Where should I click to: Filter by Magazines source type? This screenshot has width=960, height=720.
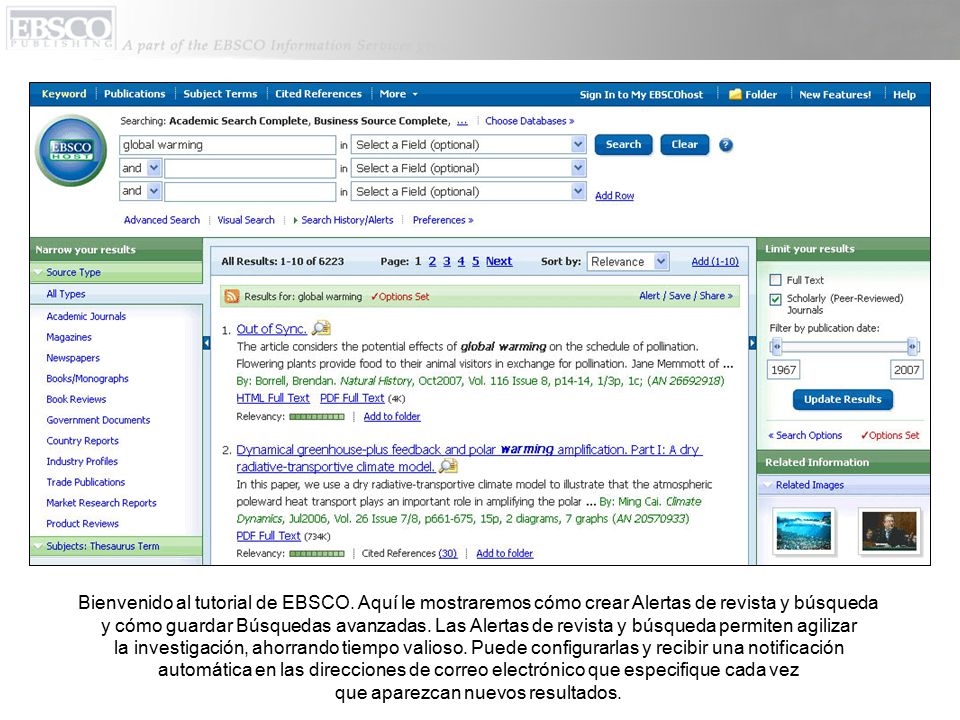point(69,337)
